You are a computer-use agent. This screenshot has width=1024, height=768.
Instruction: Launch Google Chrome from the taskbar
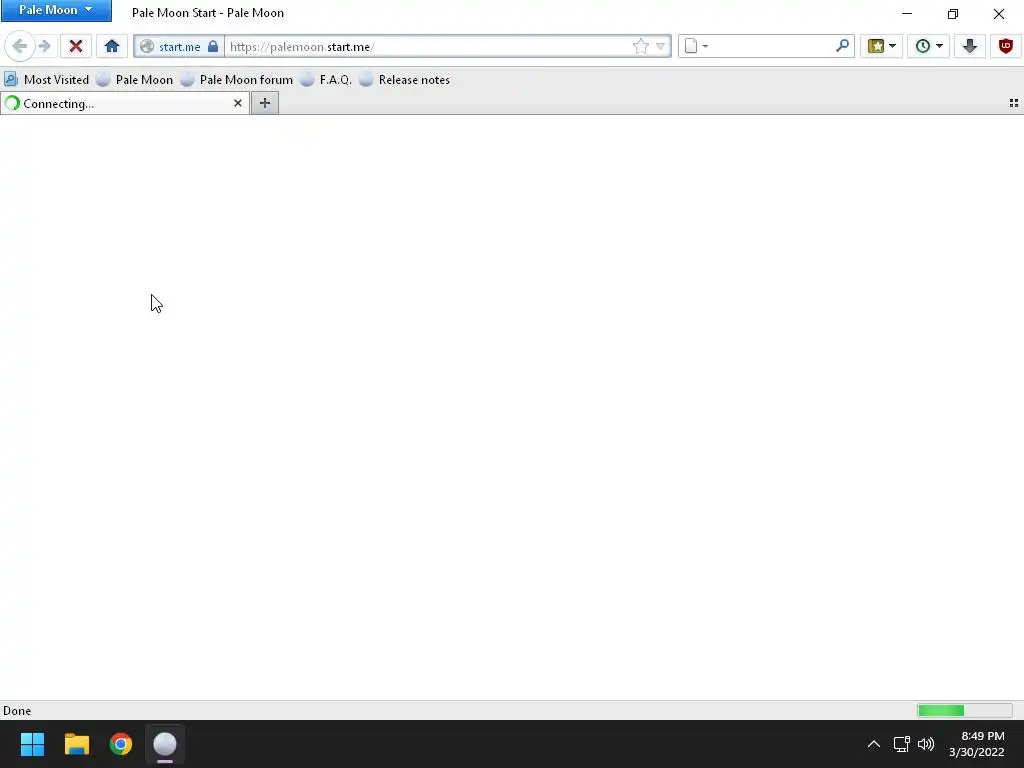[121, 744]
